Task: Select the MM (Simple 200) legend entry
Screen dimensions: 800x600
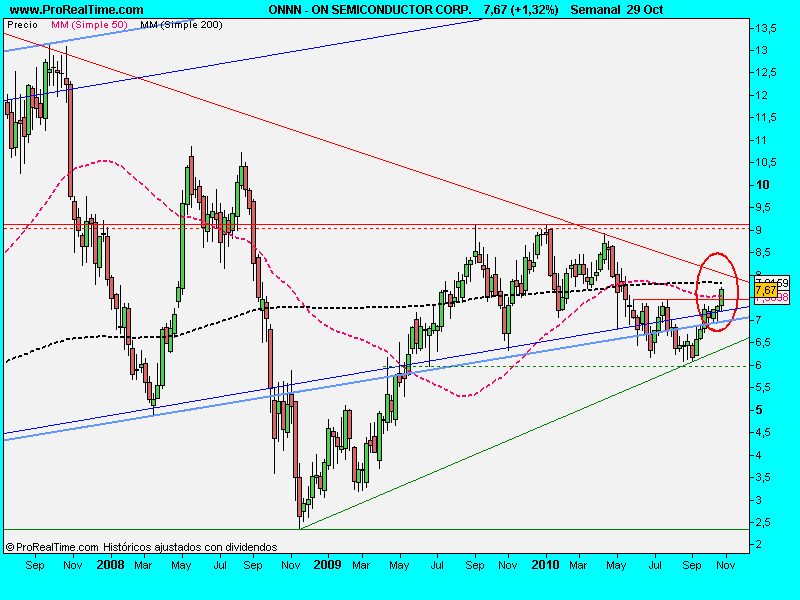Action: [x=181, y=24]
